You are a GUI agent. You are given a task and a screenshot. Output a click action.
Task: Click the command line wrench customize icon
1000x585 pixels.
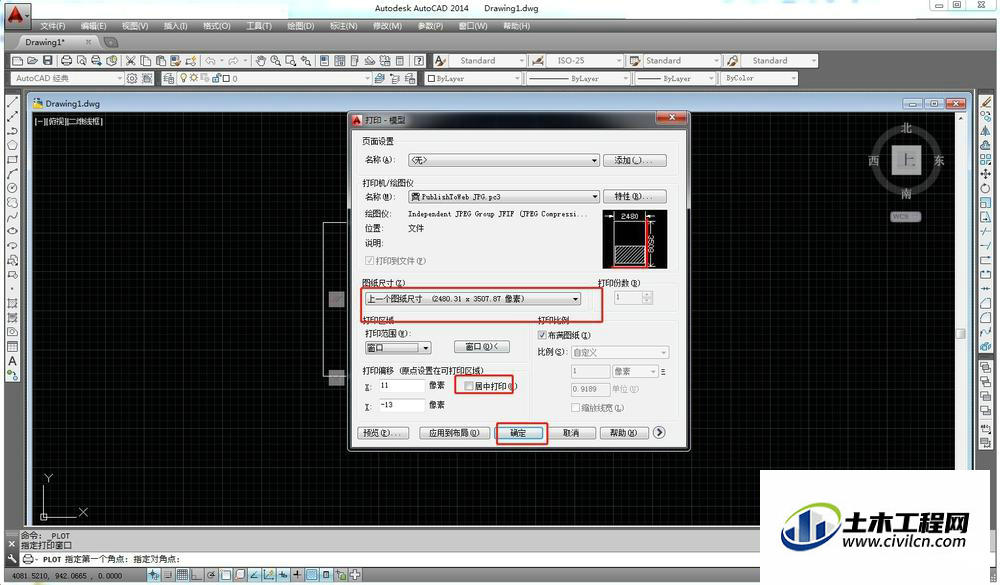[11, 557]
